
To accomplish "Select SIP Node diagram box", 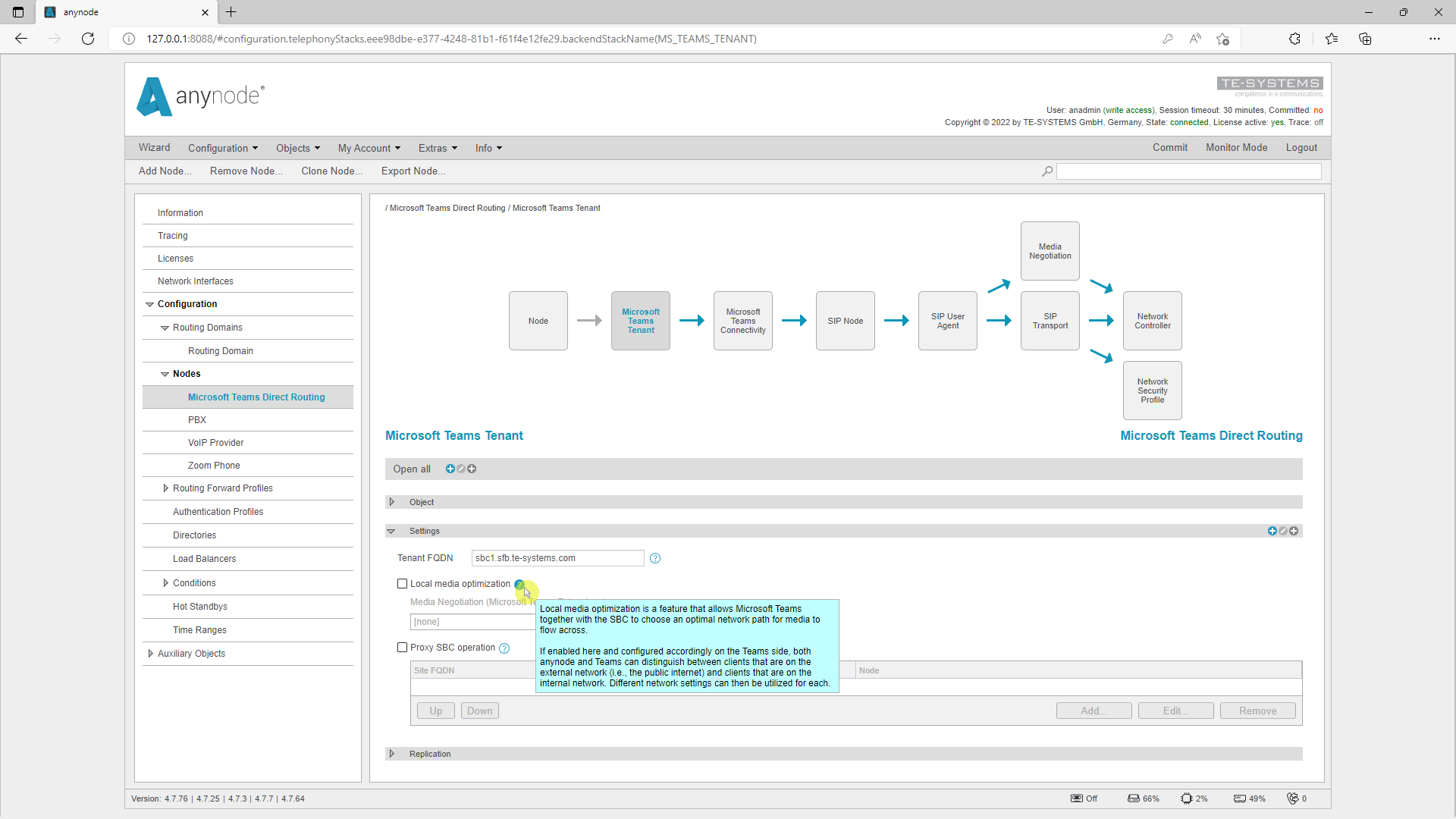I will 846,322.
